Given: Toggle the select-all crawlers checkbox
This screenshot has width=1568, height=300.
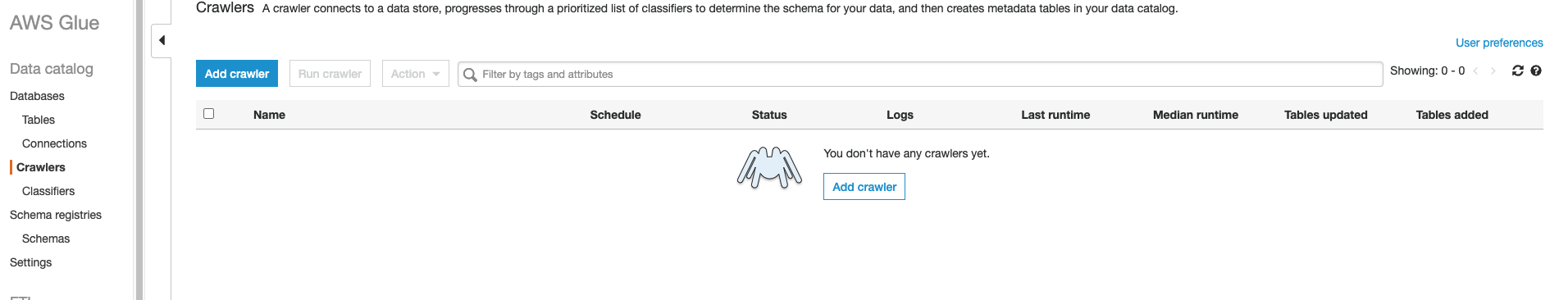Looking at the screenshot, I should click(208, 114).
